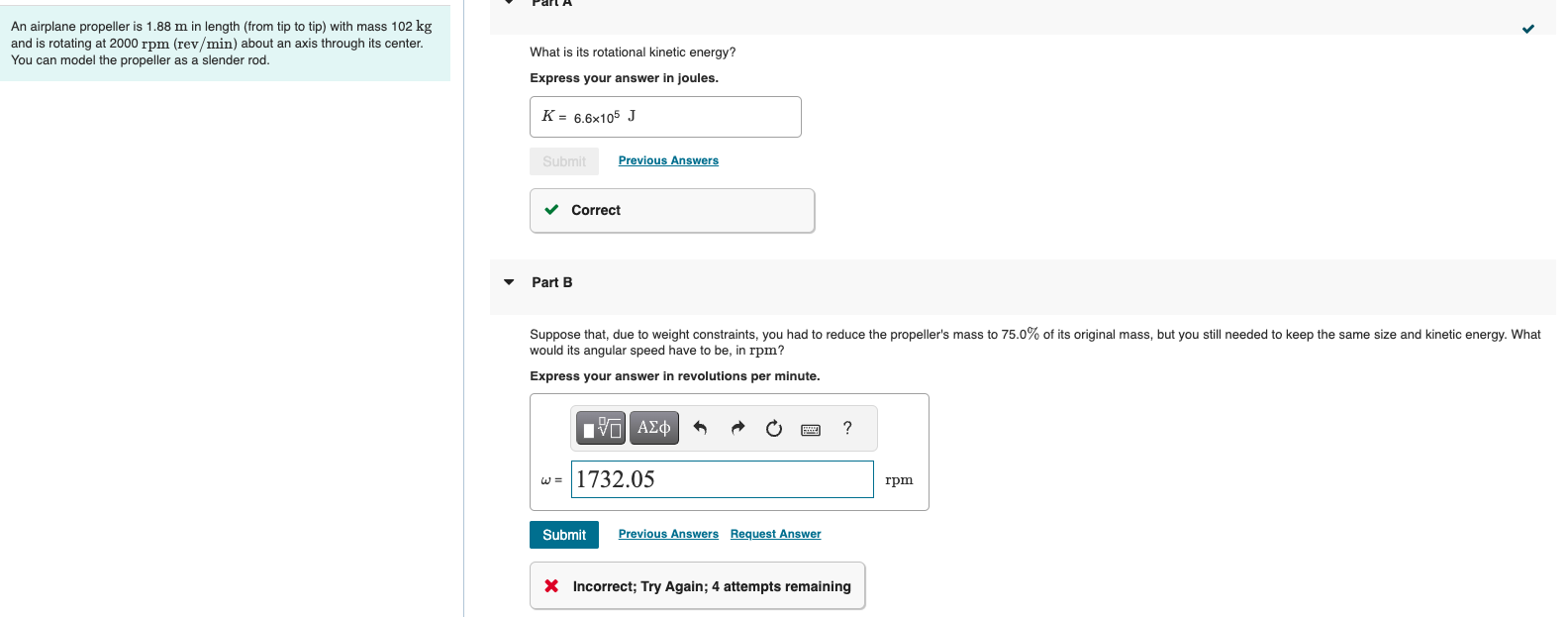The height and width of the screenshot is (617, 1568).
Task: Submit the Part B answer
Action: 563,534
